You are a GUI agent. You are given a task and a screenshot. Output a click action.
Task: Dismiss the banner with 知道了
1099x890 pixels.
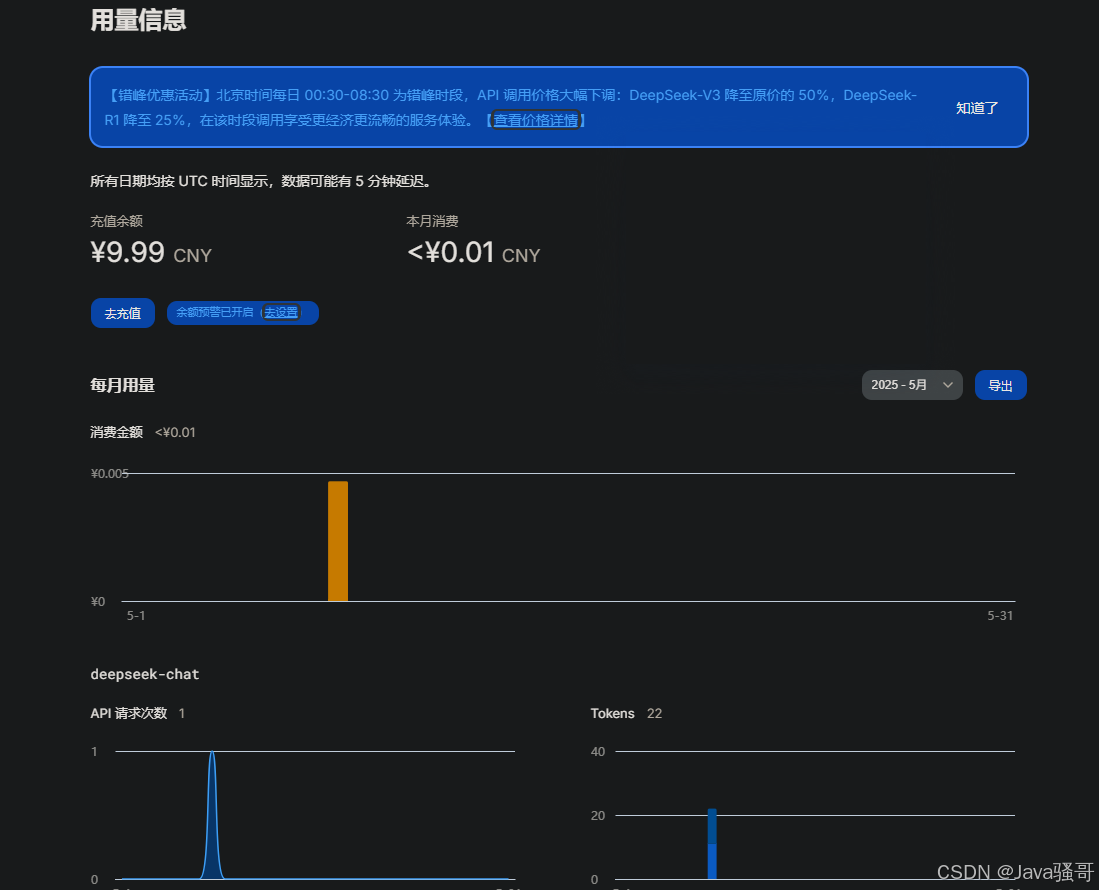[976, 108]
